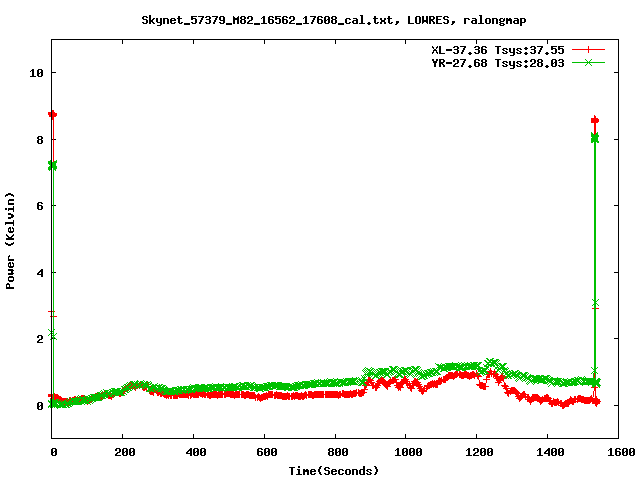The height and width of the screenshot is (480, 640).
Task: Click the green legend line sample
Action: [x=588, y=62]
